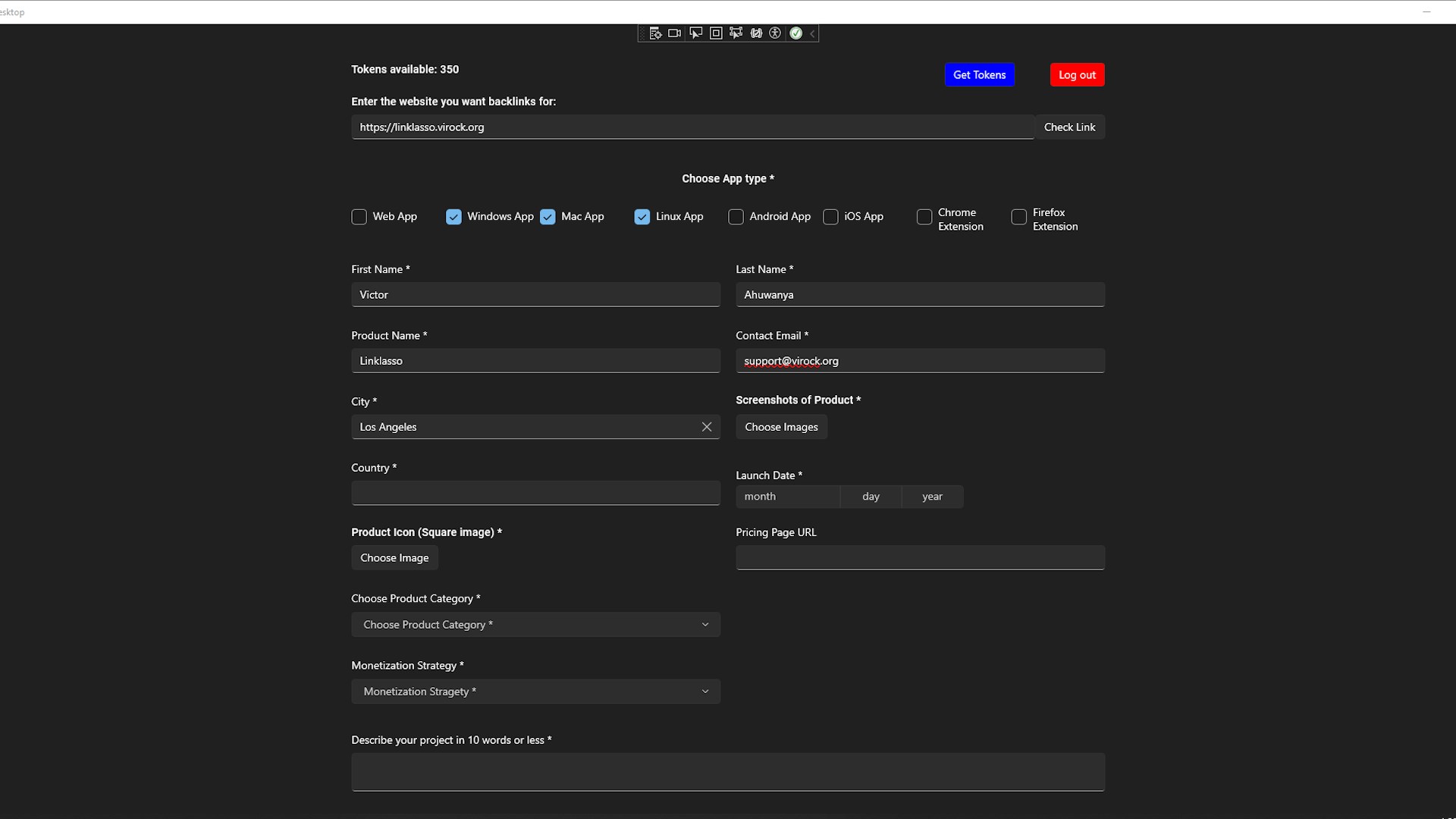The height and width of the screenshot is (819, 1456).
Task: Enable the Chrome Extension checkbox
Action: [x=924, y=217]
